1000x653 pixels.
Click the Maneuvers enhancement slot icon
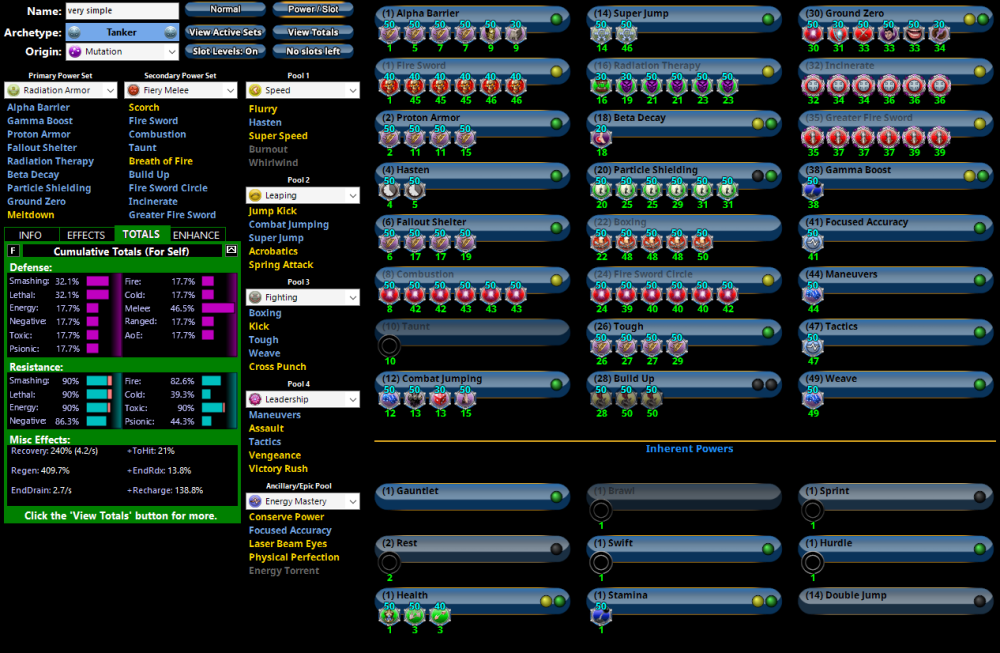click(x=813, y=294)
